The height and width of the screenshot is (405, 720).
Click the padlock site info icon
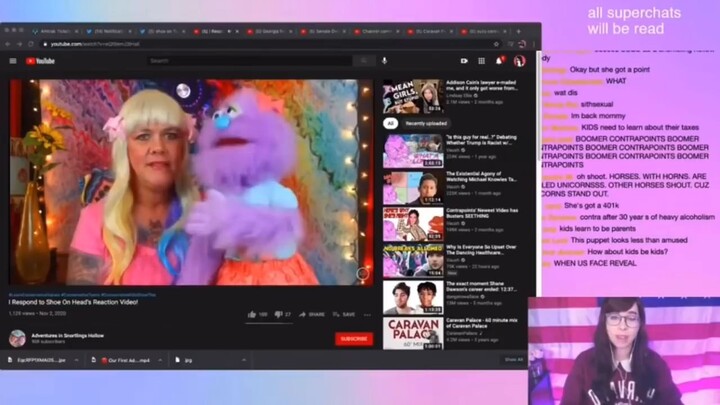coord(45,44)
